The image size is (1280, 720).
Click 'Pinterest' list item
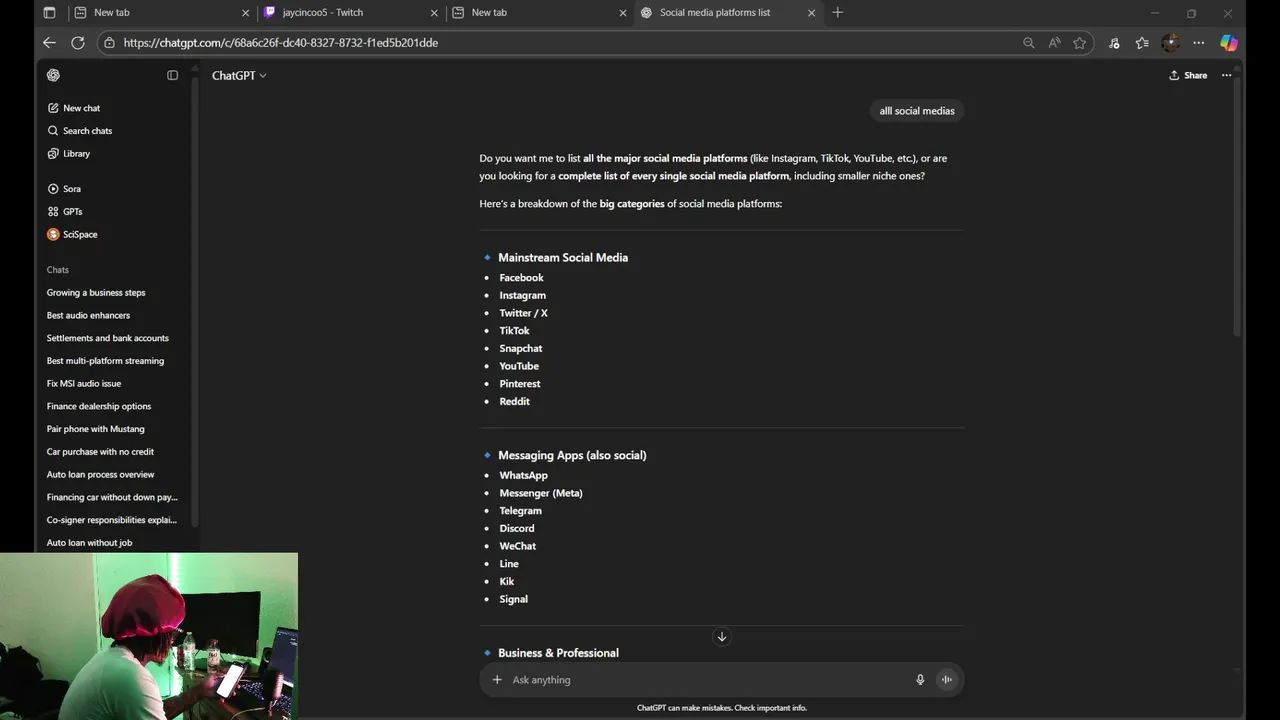click(520, 384)
